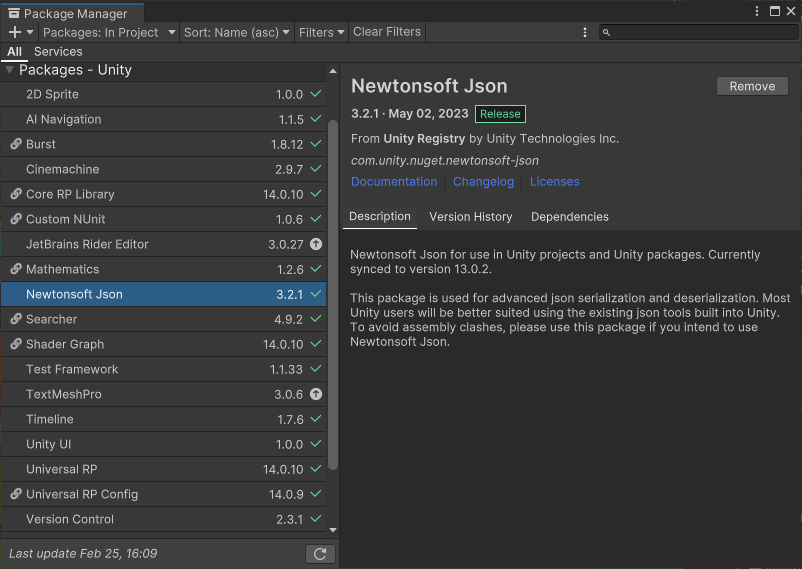This screenshot has width=802, height=569.
Task: Click the package list vertical scrollbar thumb
Action: (333, 295)
